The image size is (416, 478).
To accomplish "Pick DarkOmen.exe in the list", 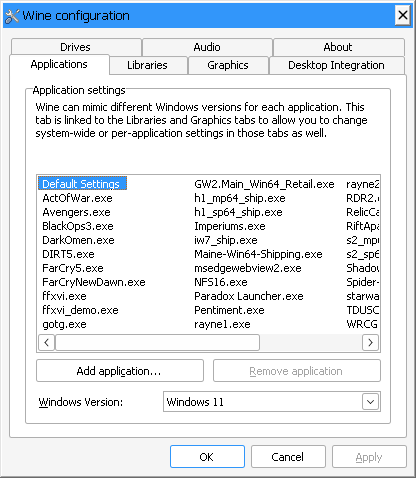I will [78, 240].
